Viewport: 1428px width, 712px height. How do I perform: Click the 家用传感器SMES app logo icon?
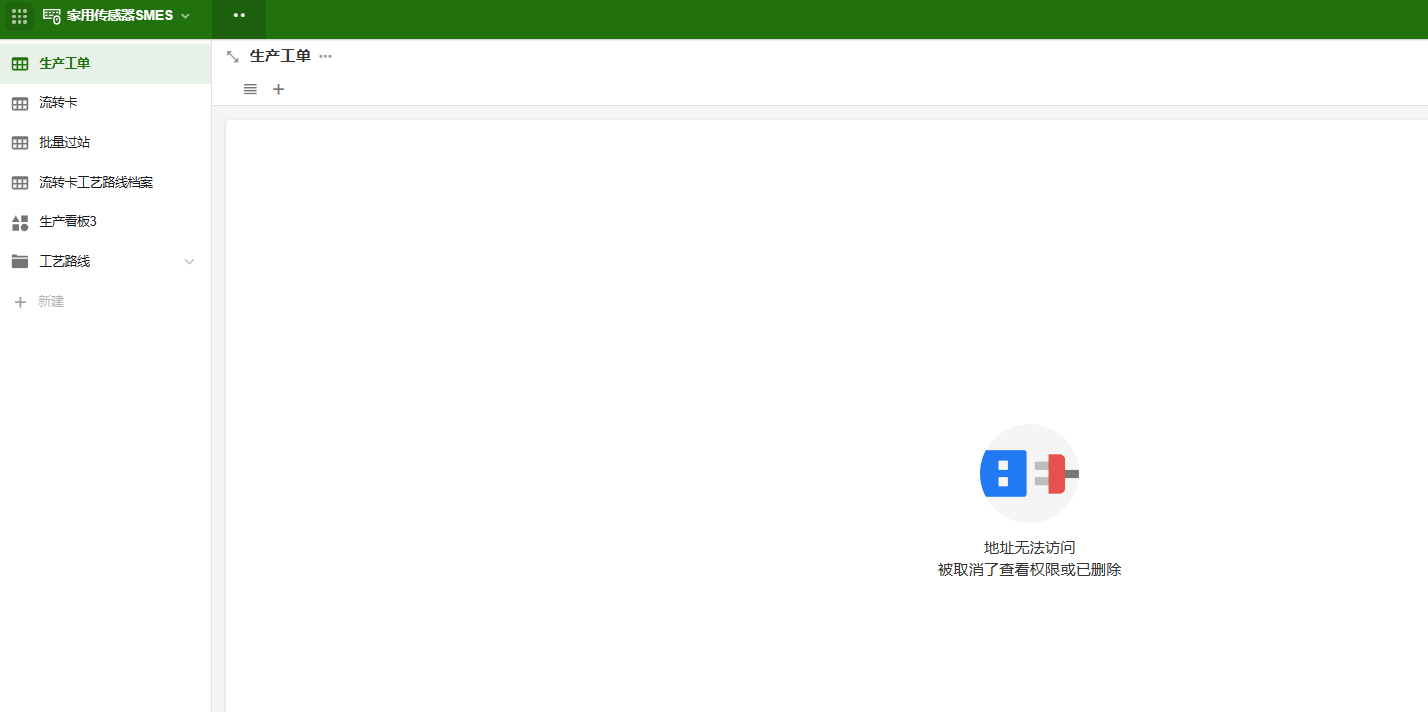point(52,16)
